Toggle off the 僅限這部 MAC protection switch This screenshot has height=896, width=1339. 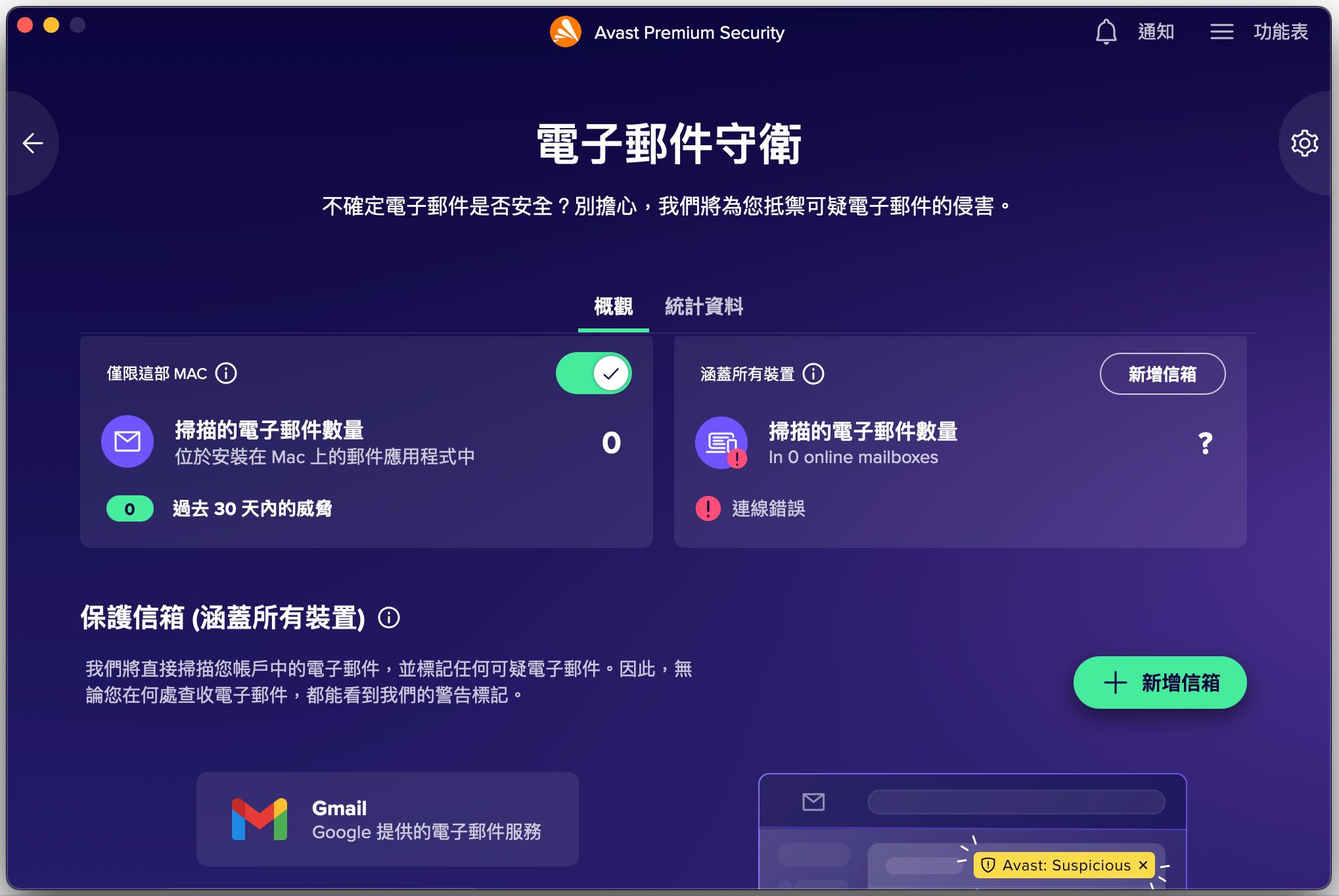click(594, 373)
